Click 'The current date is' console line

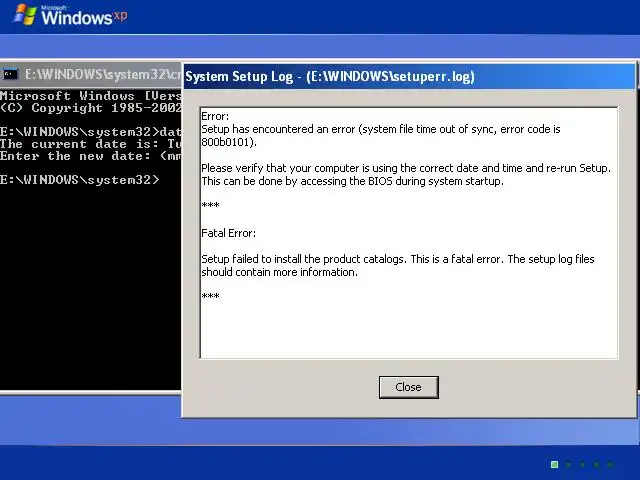91,144
